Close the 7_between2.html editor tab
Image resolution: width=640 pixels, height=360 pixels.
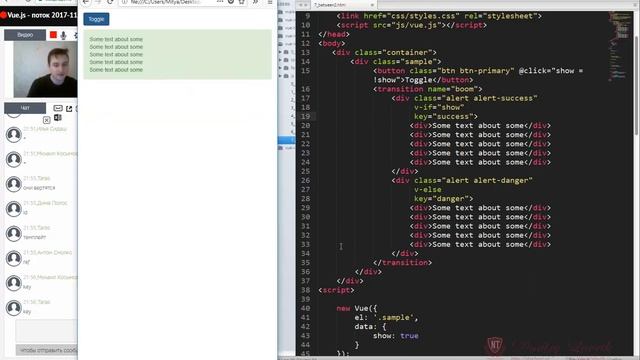point(372,5)
